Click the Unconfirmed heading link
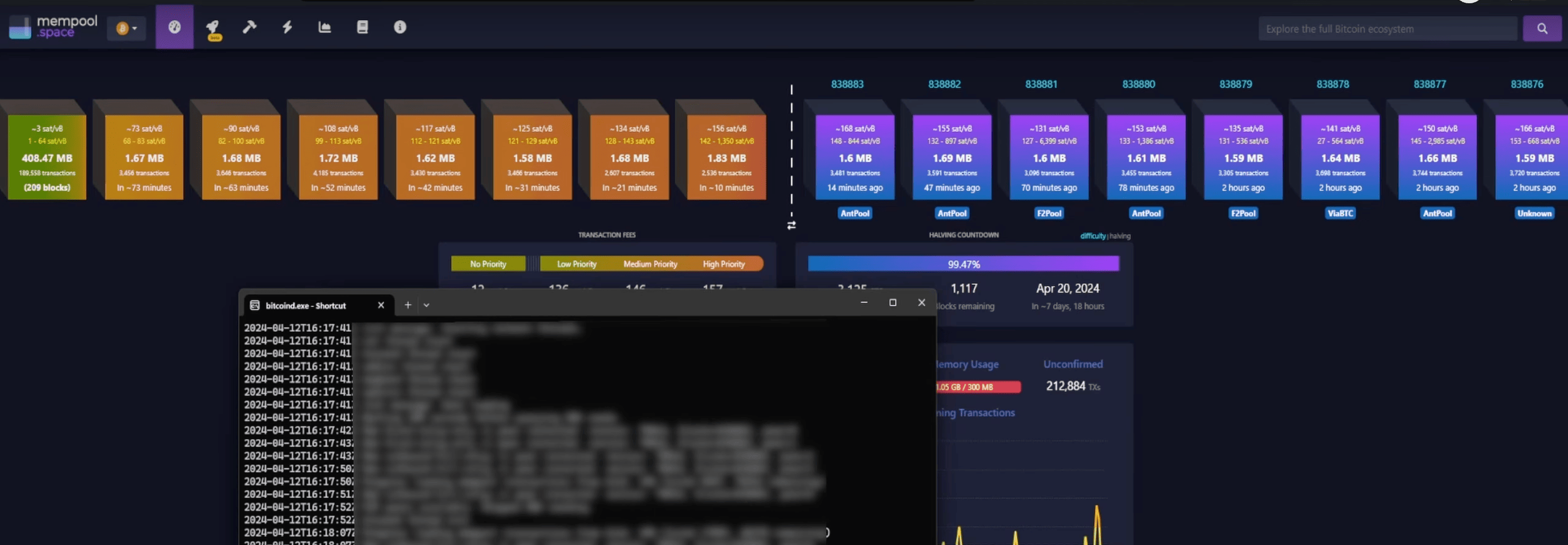1568x545 pixels. point(1073,364)
